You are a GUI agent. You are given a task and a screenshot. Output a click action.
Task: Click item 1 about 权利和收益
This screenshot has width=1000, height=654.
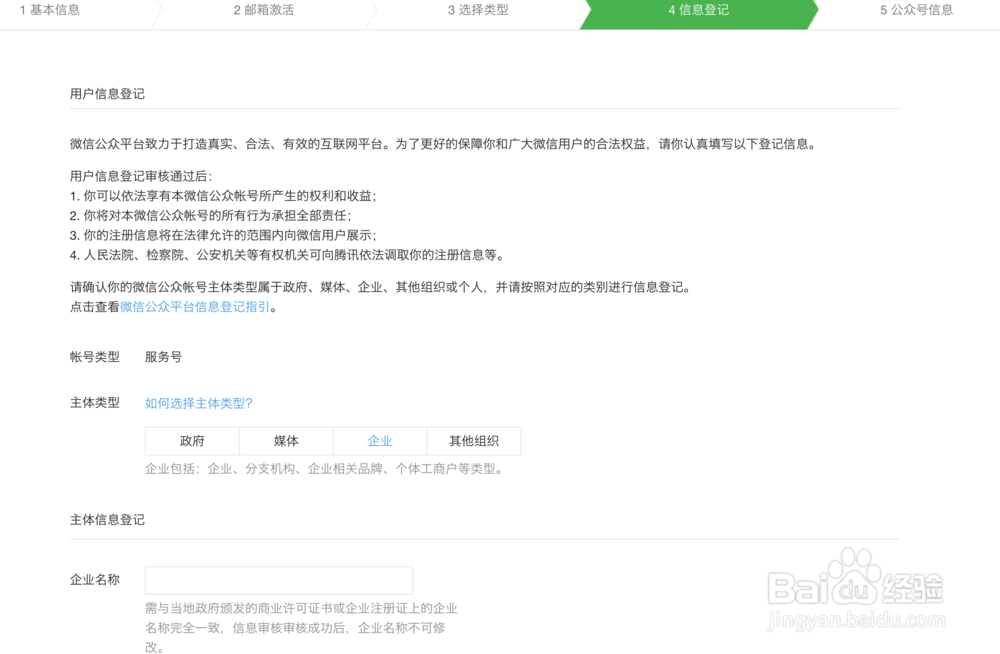pyautogui.click(x=223, y=196)
